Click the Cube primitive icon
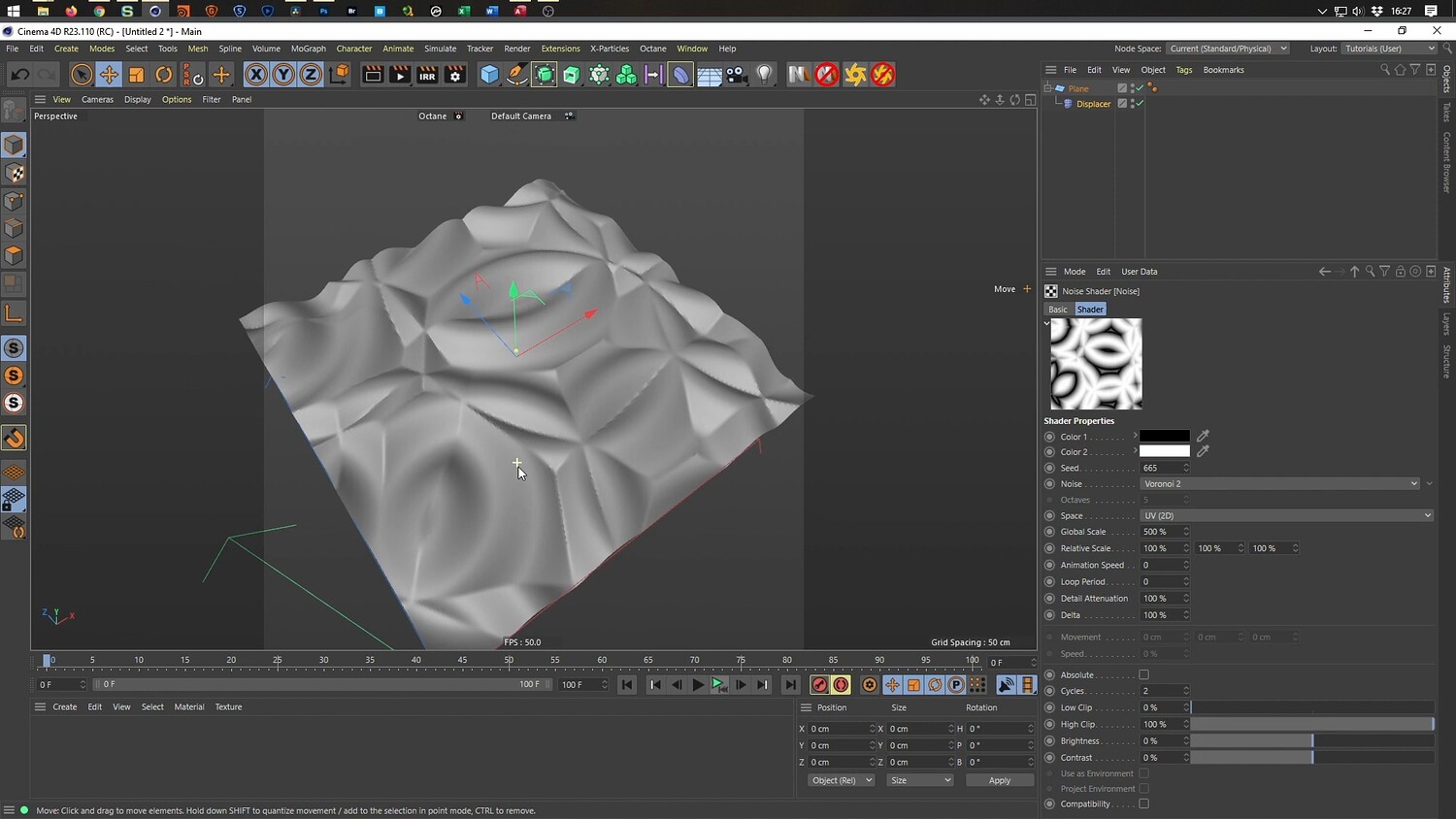The width and height of the screenshot is (1456, 819). [490, 75]
